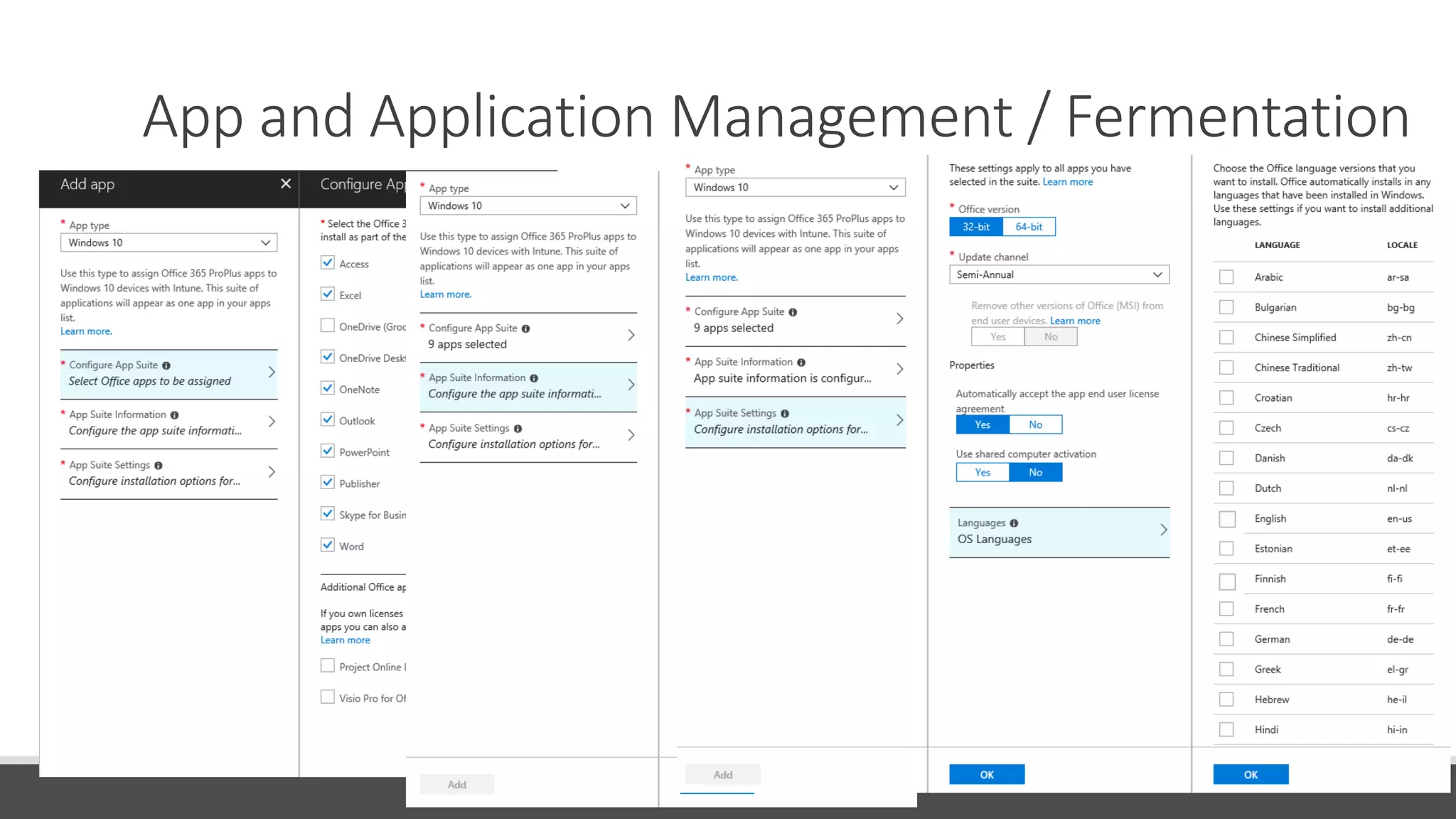Tick the Czech language checkbox
Viewport: 1456px width, 819px height.
coord(1226,428)
